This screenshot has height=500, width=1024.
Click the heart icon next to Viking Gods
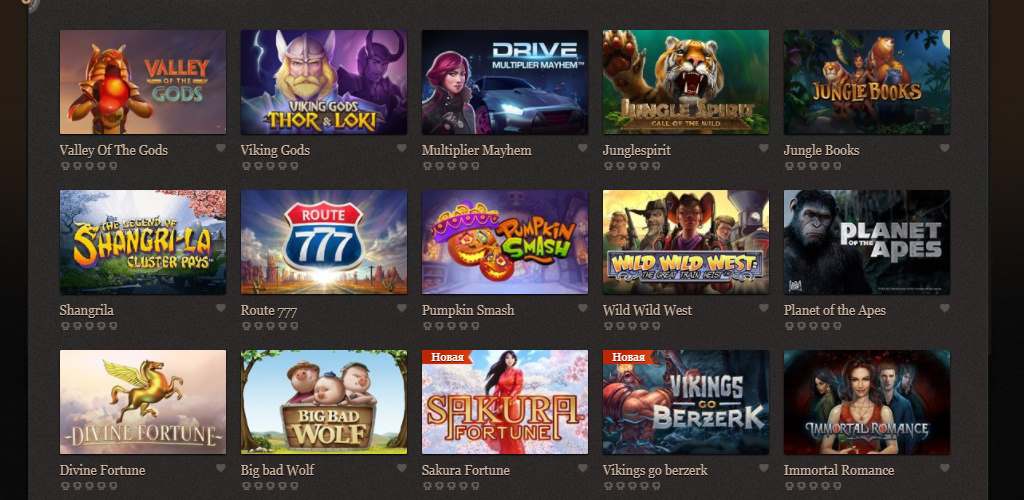click(402, 148)
